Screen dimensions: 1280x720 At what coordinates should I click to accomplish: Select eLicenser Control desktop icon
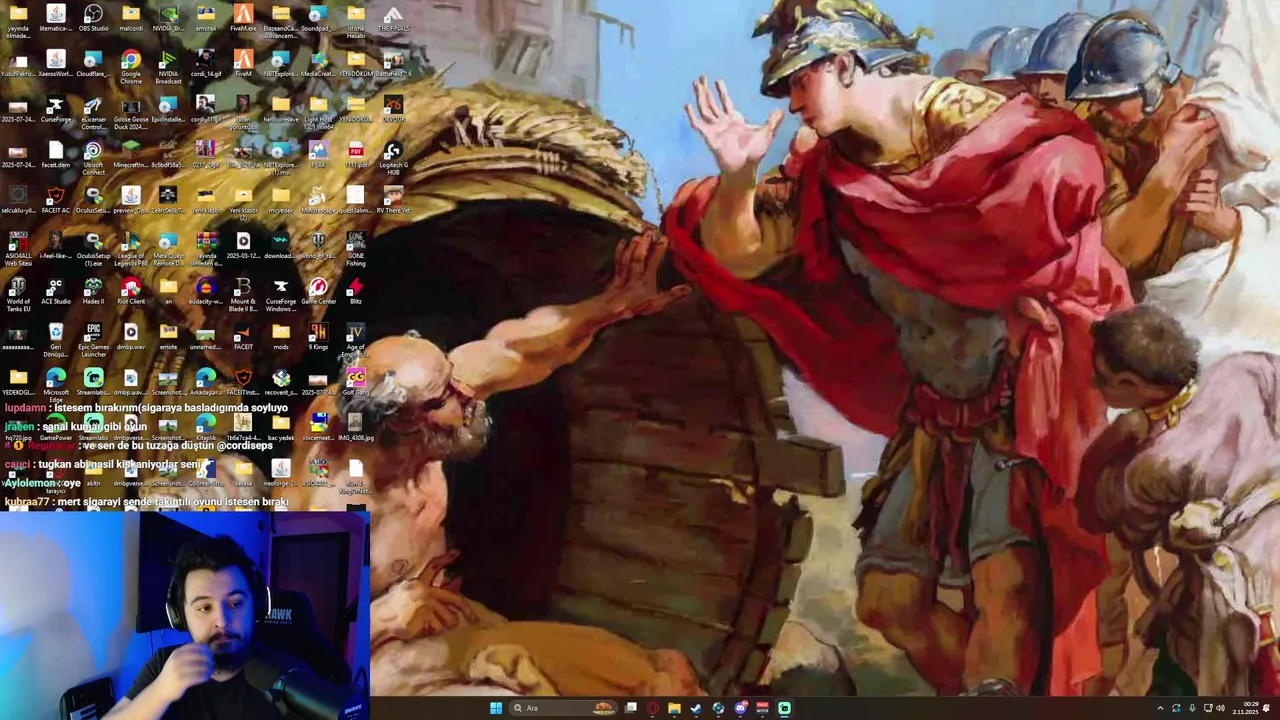tap(93, 112)
